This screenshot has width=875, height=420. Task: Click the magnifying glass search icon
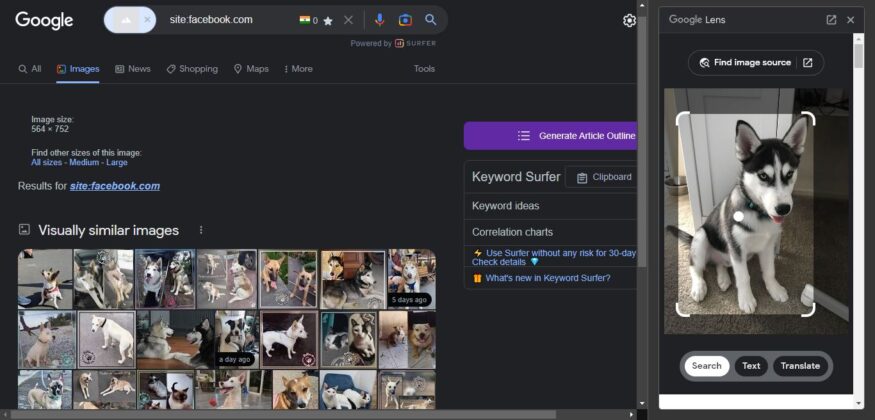click(x=431, y=20)
